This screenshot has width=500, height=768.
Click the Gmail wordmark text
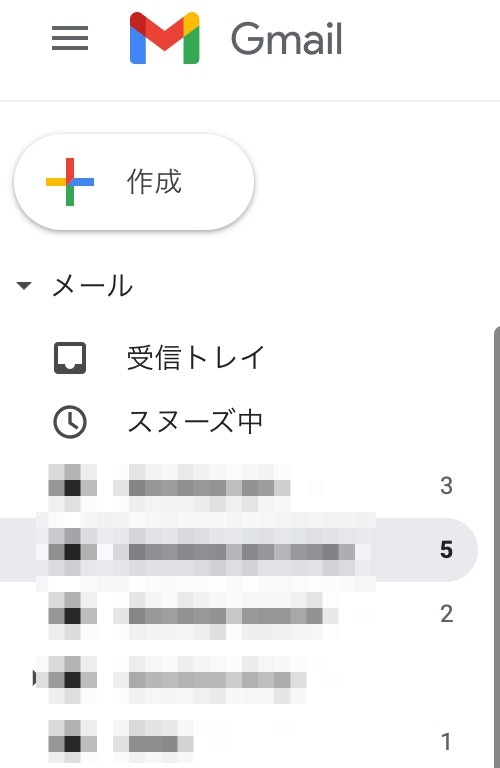coord(286,39)
